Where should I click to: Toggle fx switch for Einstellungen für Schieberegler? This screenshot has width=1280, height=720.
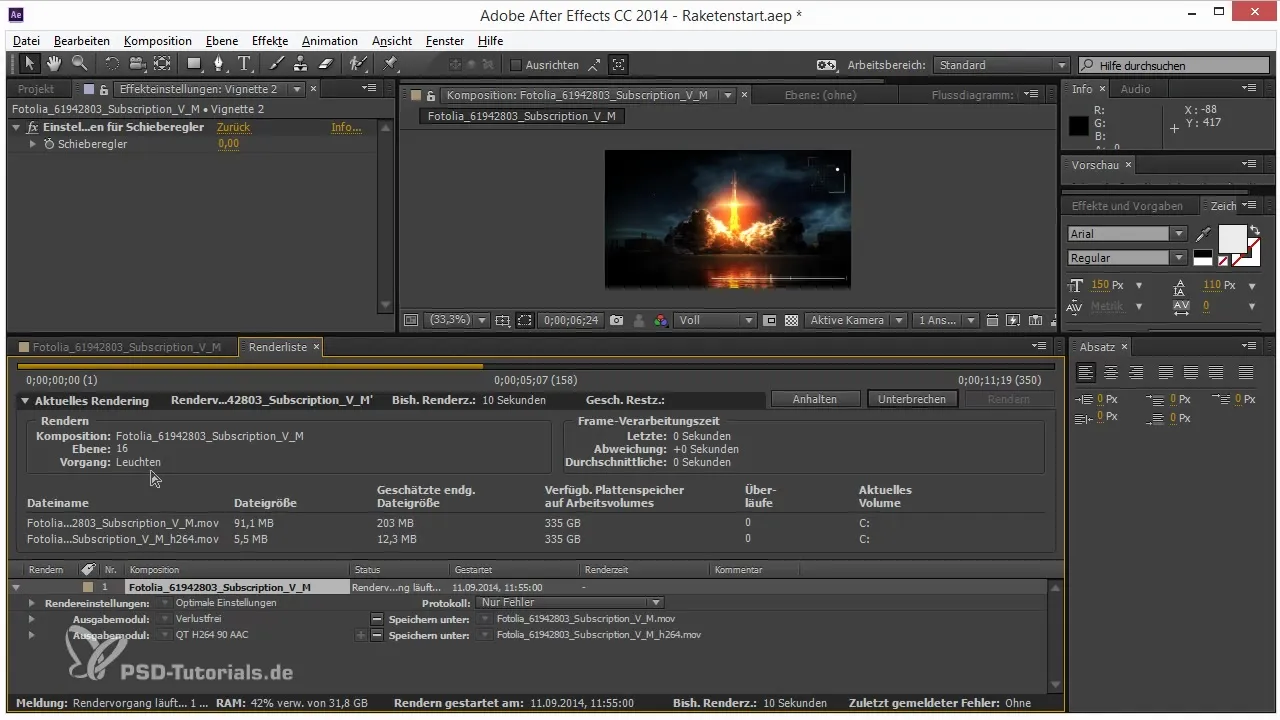tap(32, 128)
